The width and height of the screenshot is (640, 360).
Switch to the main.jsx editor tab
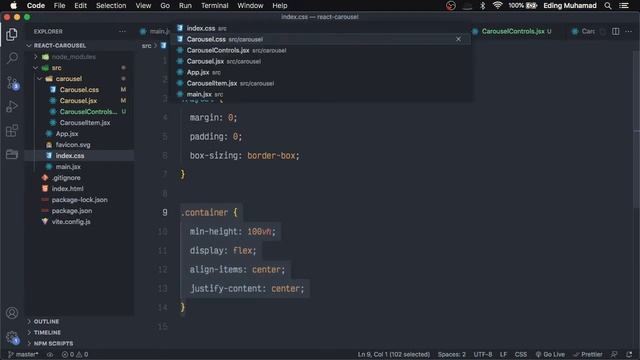(155, 31)
